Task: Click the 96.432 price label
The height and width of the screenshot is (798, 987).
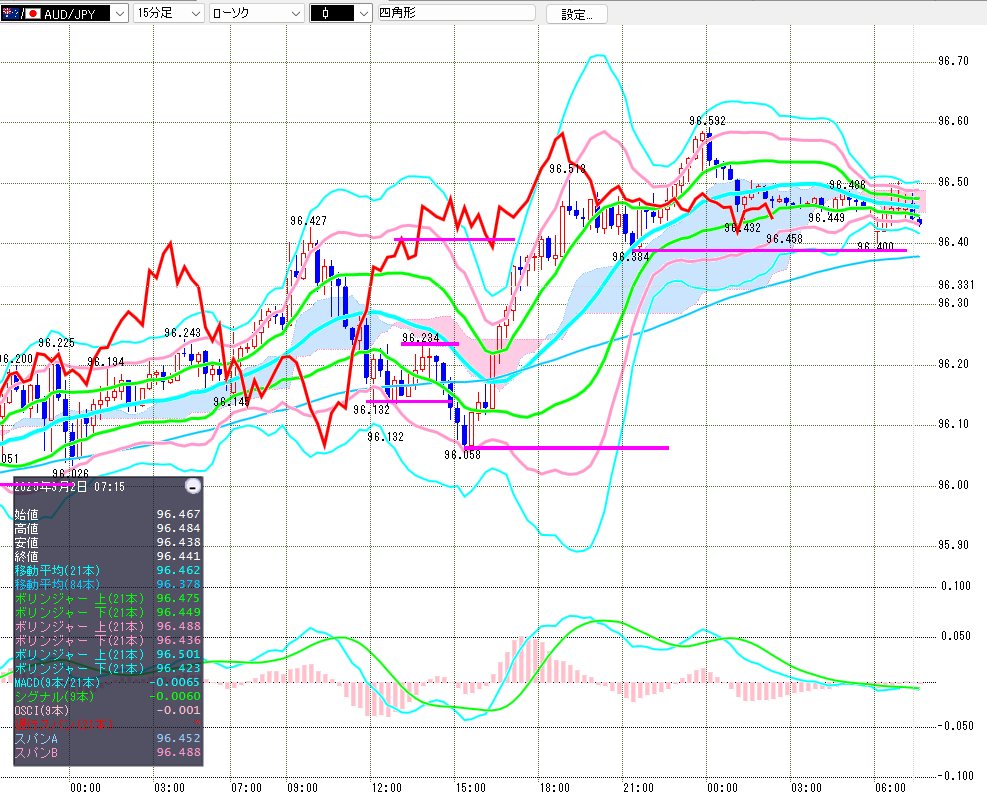Action: coord(742,228)
